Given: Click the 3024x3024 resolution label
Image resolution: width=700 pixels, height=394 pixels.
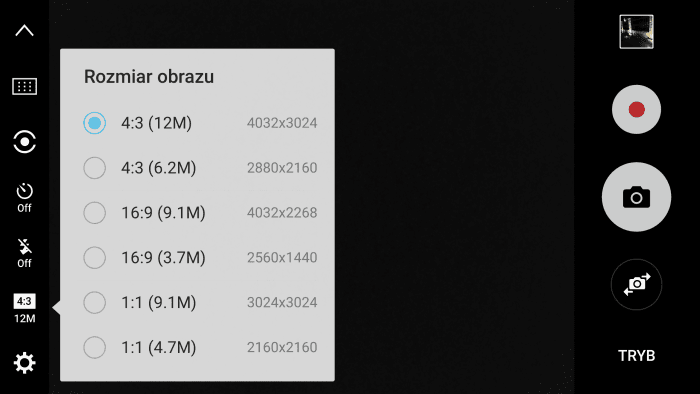Looking at the screenshot, I should pyautogui.click(x=282, y=303).
